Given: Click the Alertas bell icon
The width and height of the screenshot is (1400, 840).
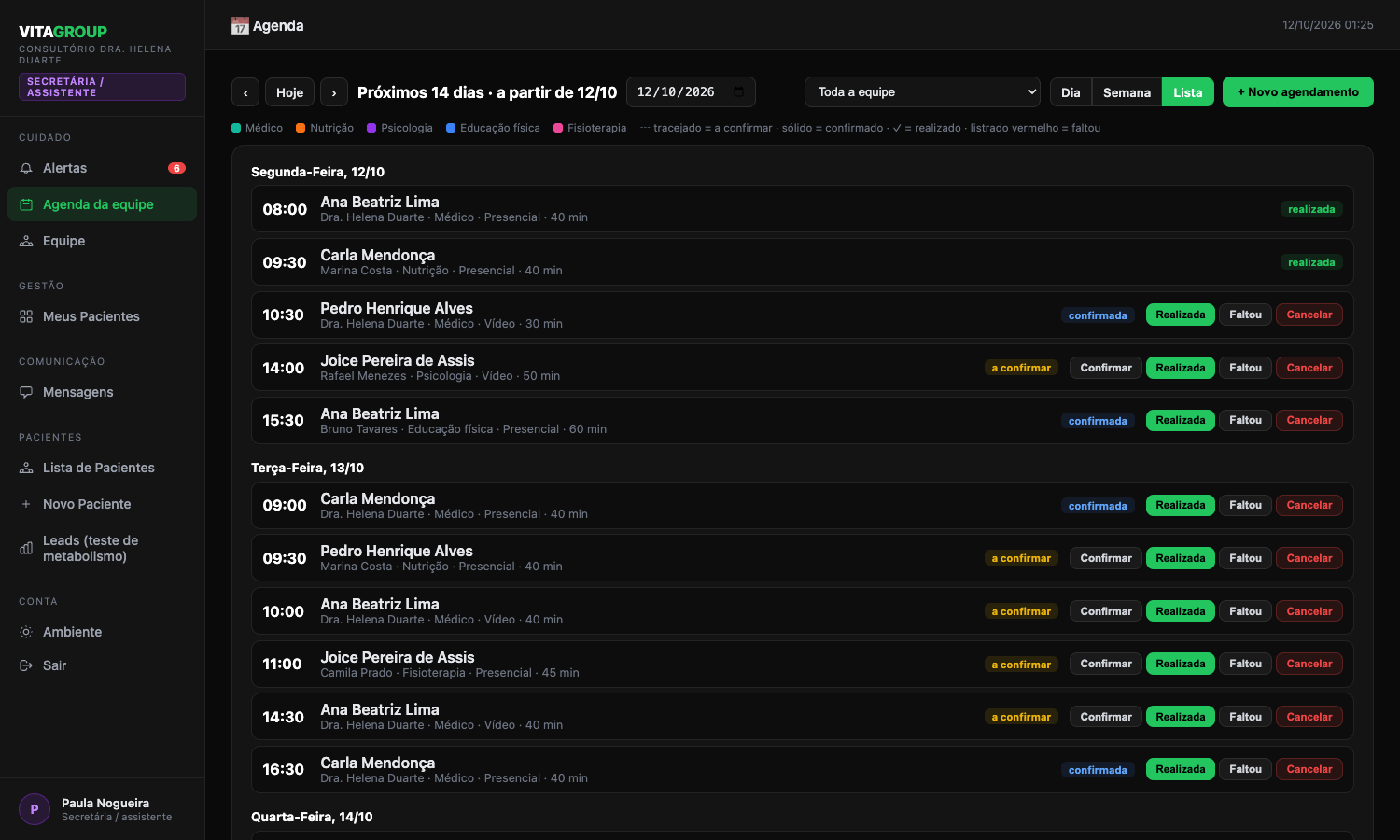Looking at the screenshot, I should coord(26,168).
